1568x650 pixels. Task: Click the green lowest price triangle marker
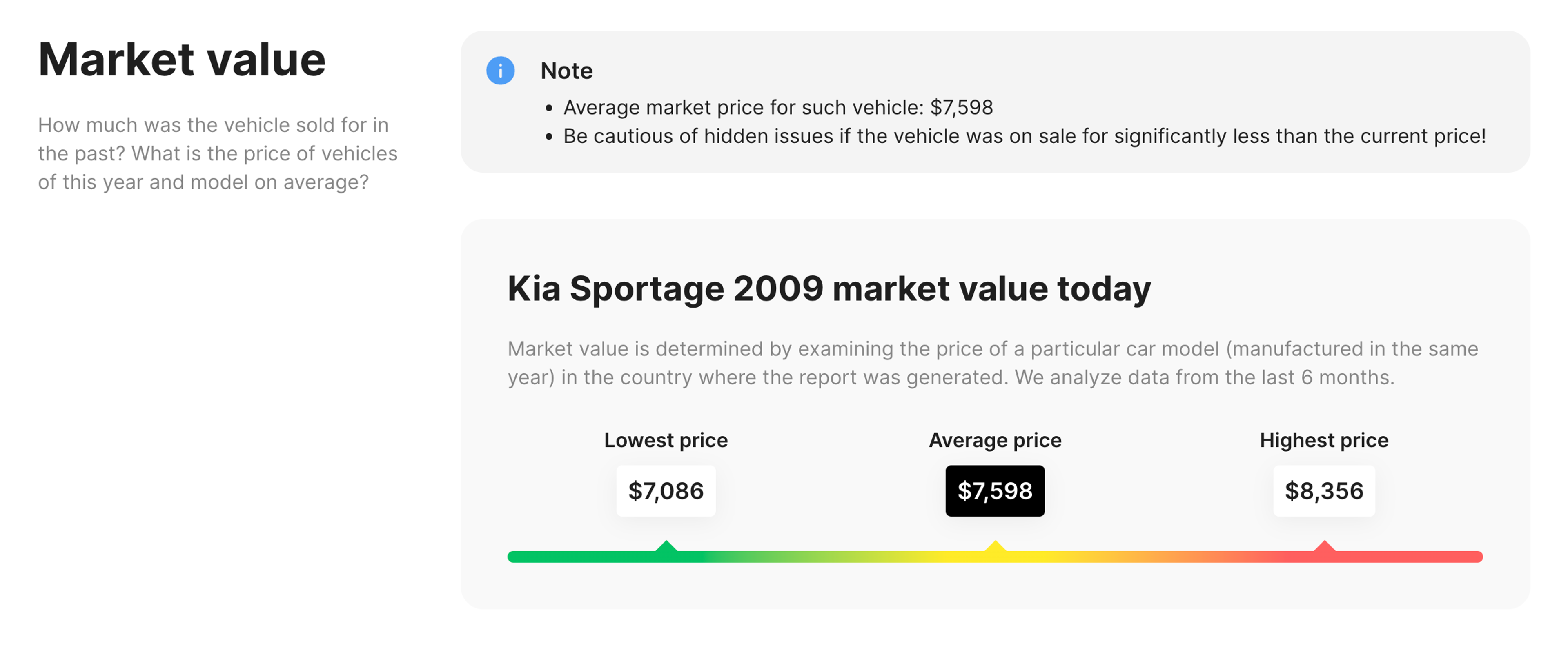666,546
